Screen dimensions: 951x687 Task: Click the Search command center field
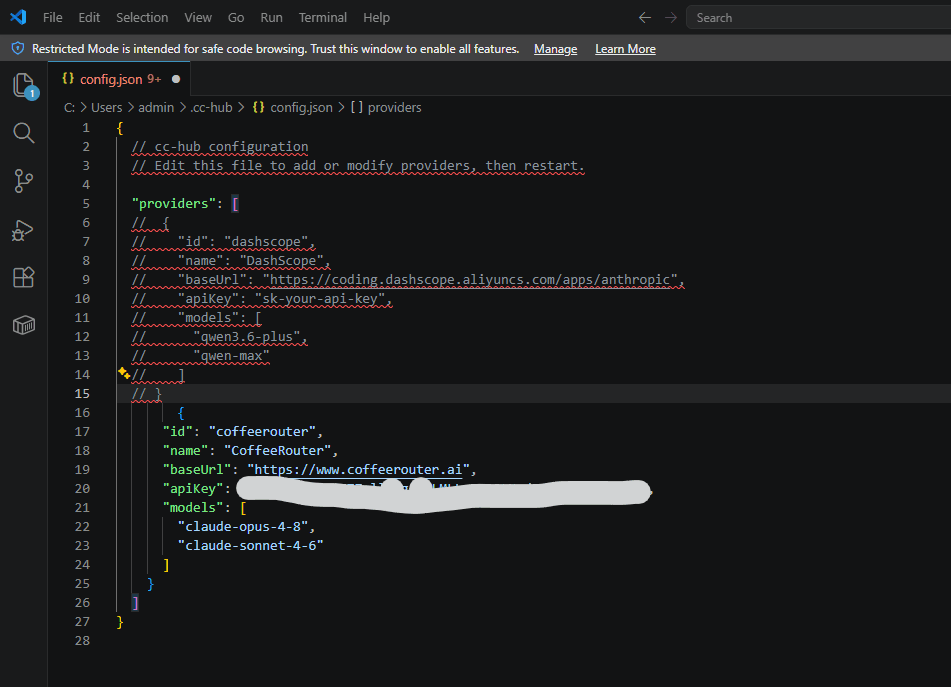point(818,18)
